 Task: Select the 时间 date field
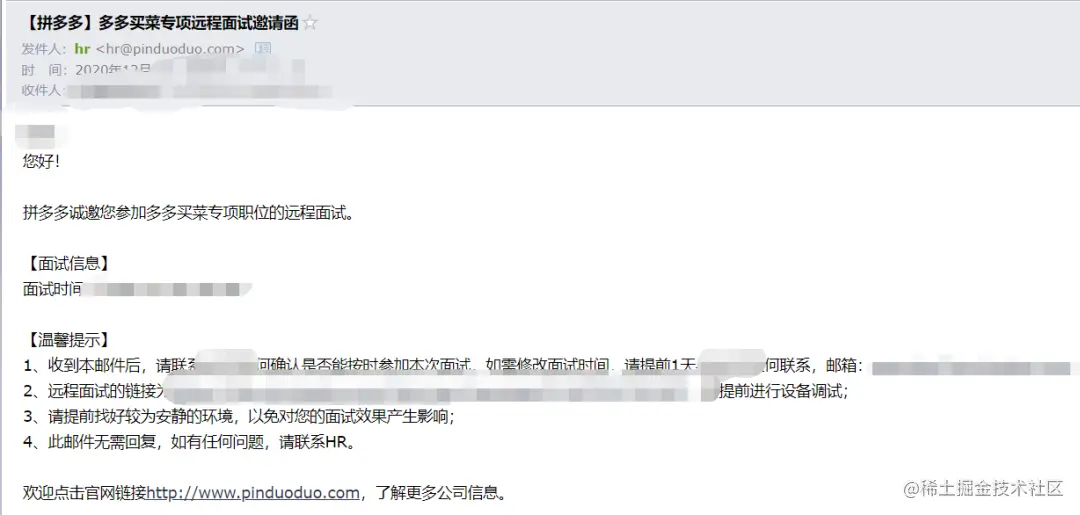click(x=187, y=69)
